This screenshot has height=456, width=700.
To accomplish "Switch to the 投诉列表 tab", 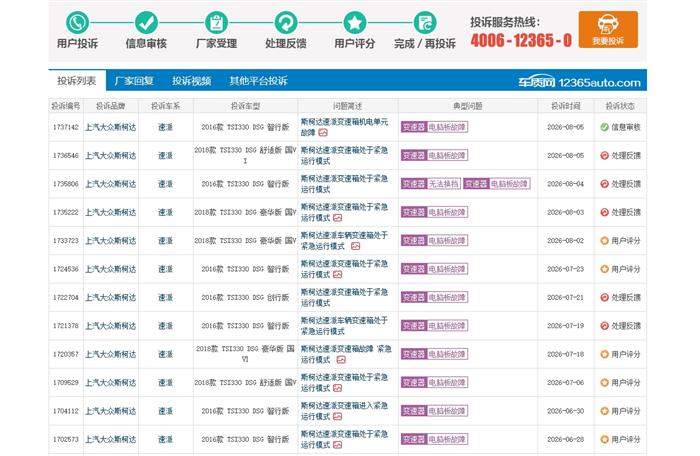I will pos(77,81).
